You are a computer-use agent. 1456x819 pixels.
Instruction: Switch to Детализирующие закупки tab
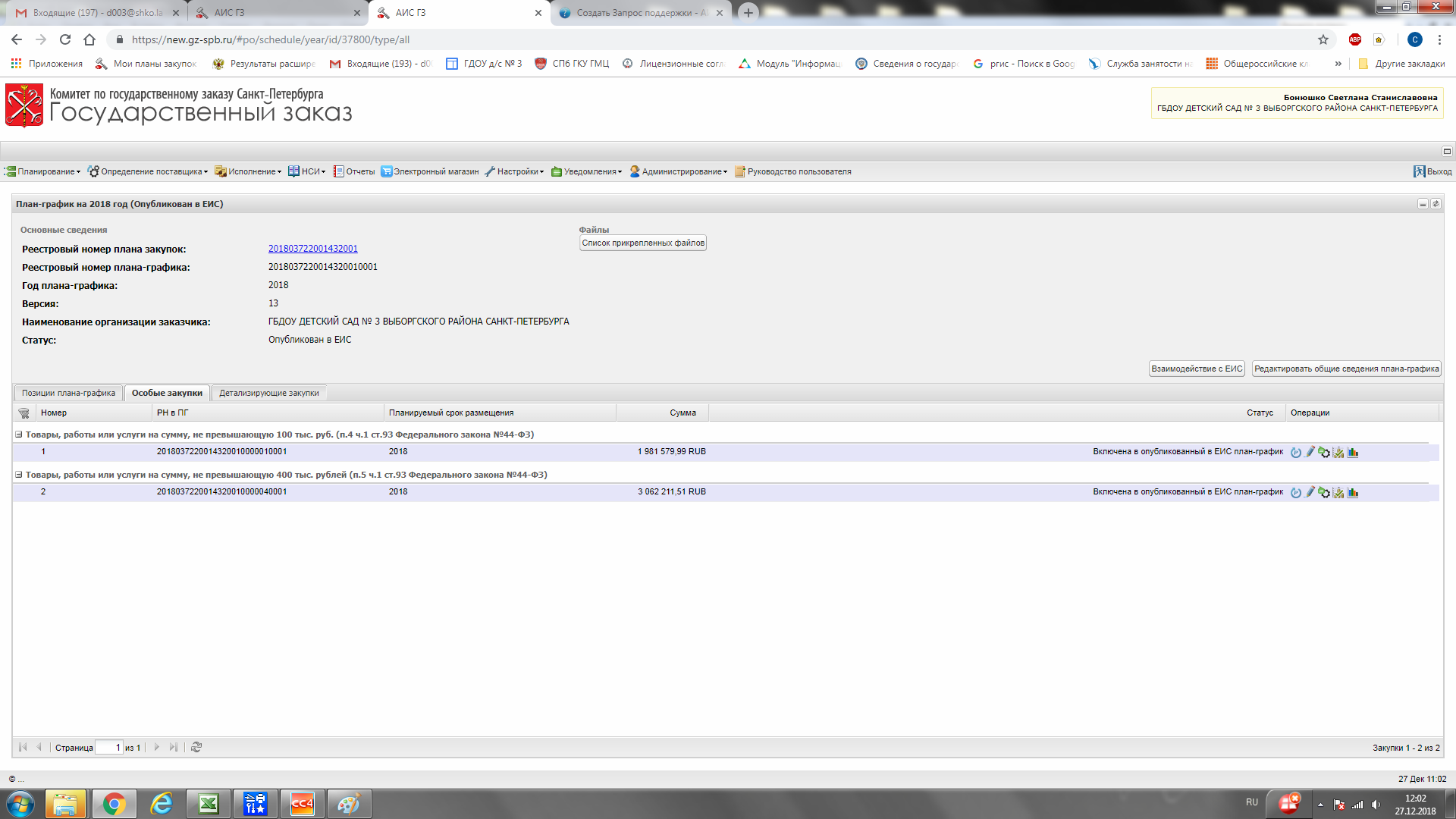(x=269, y=393)
